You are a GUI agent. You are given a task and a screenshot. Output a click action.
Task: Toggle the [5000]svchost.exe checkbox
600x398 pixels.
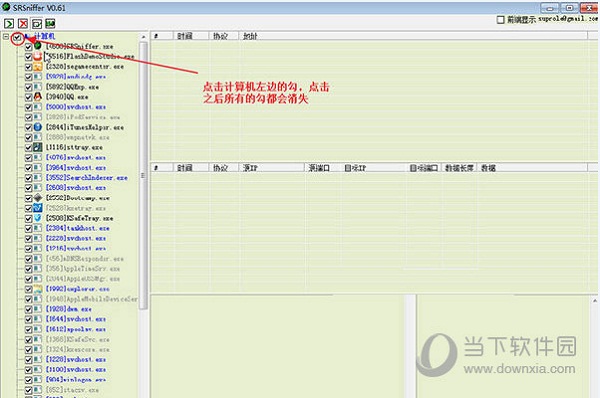click(28, 107)
